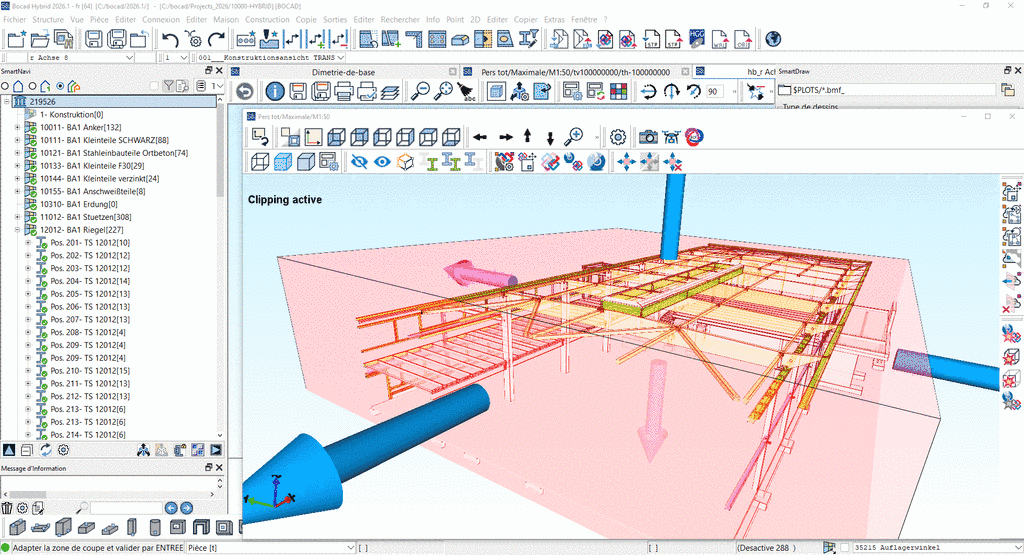Open view settings gear in Pers window
Screen dimensions: 1024x555
618,136
